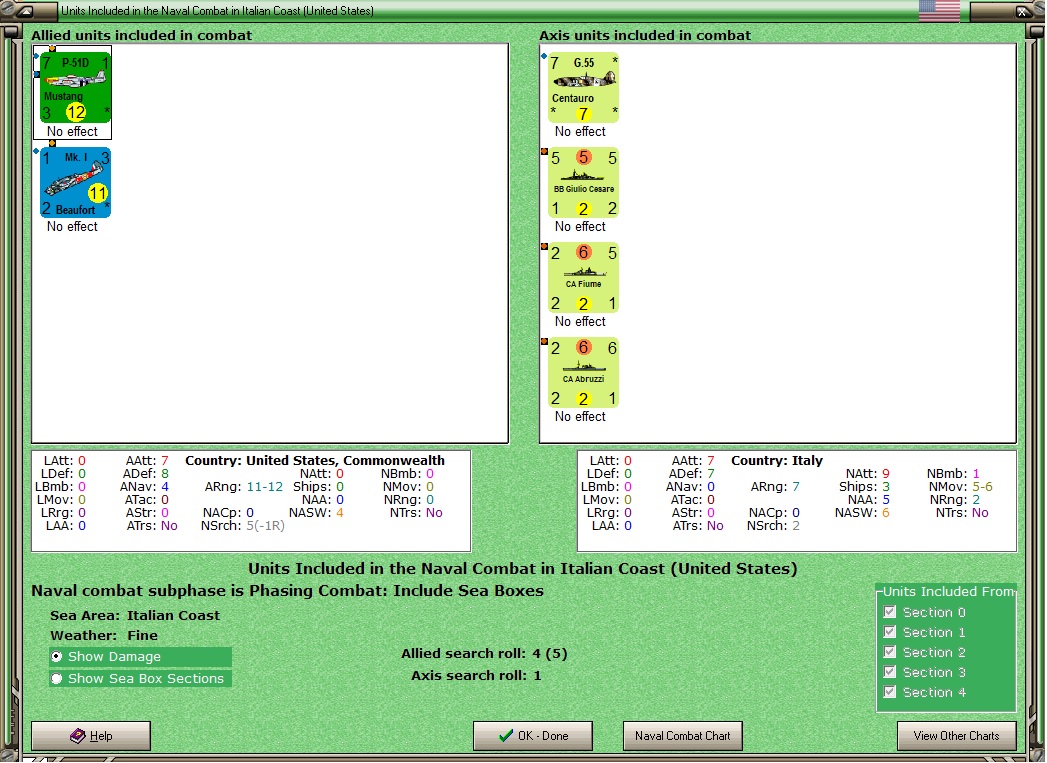This screenshot has width=1047, height=763.
Task: Open the Naval Combat Chart
Action: point(682,736)
